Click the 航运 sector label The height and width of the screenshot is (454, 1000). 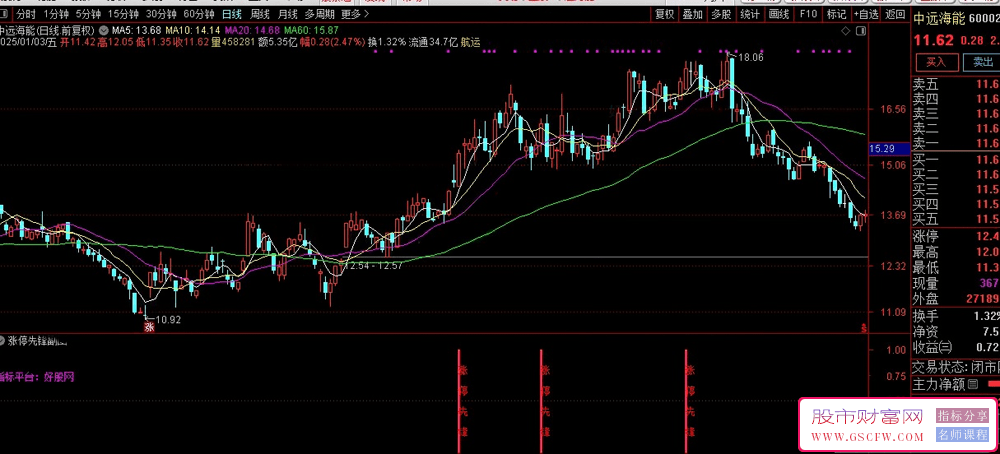[471, 42]
